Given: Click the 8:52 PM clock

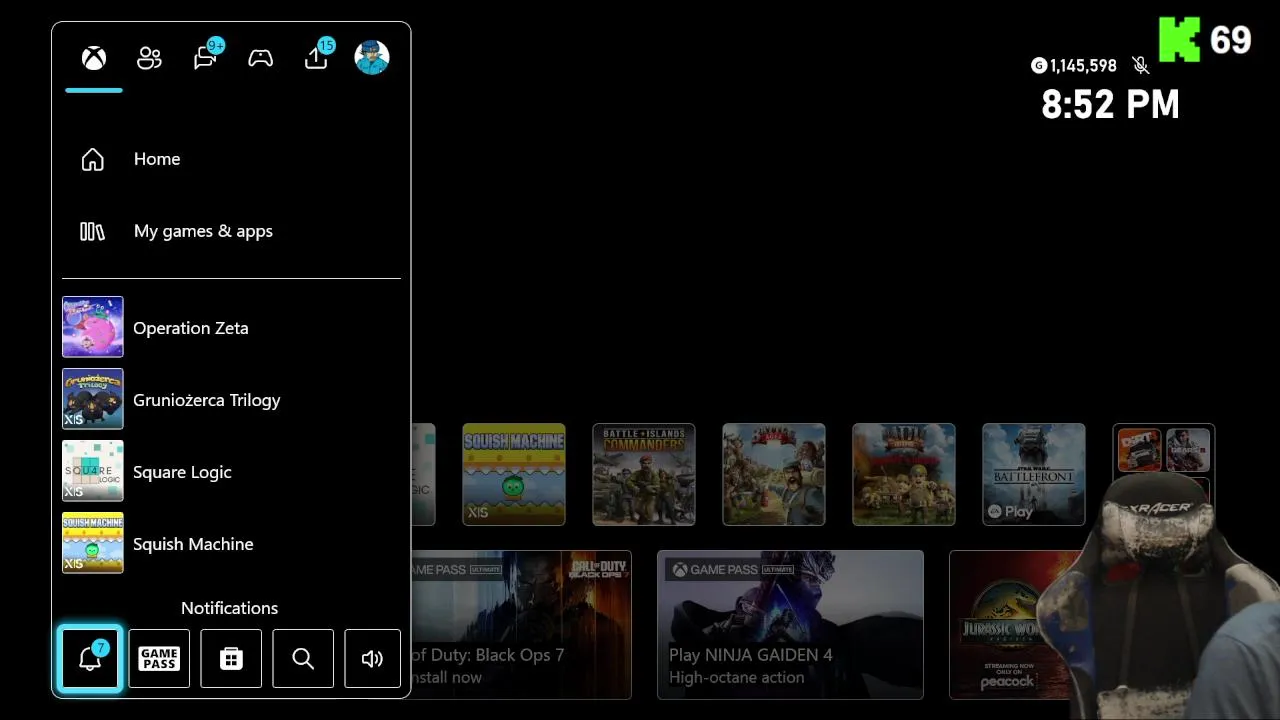Looking at the screenshot, I should tap(1110, 104).
